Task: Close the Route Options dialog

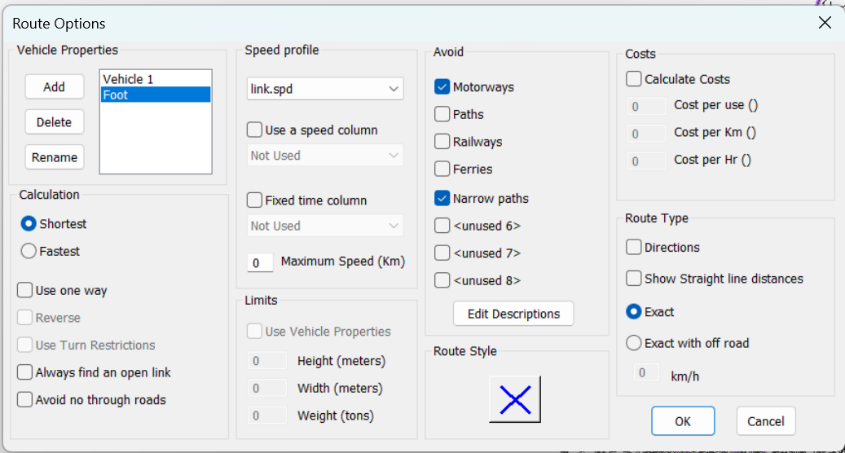Action: point(824,23)
